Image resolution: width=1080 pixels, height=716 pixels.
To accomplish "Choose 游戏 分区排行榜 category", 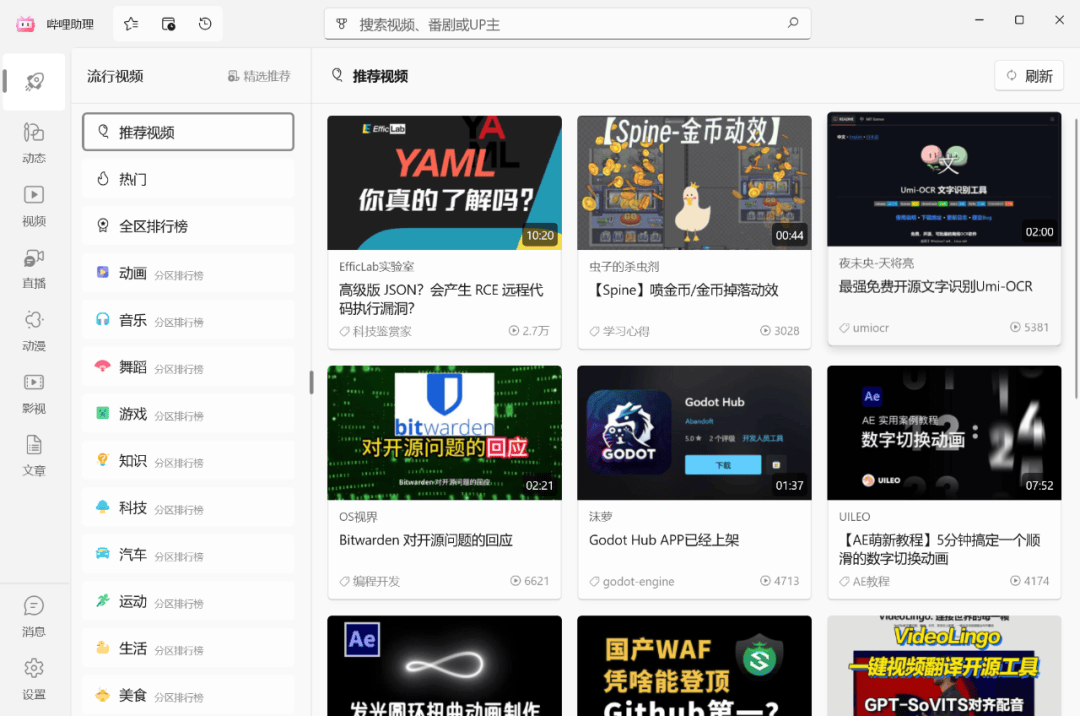I will (188, 414).
